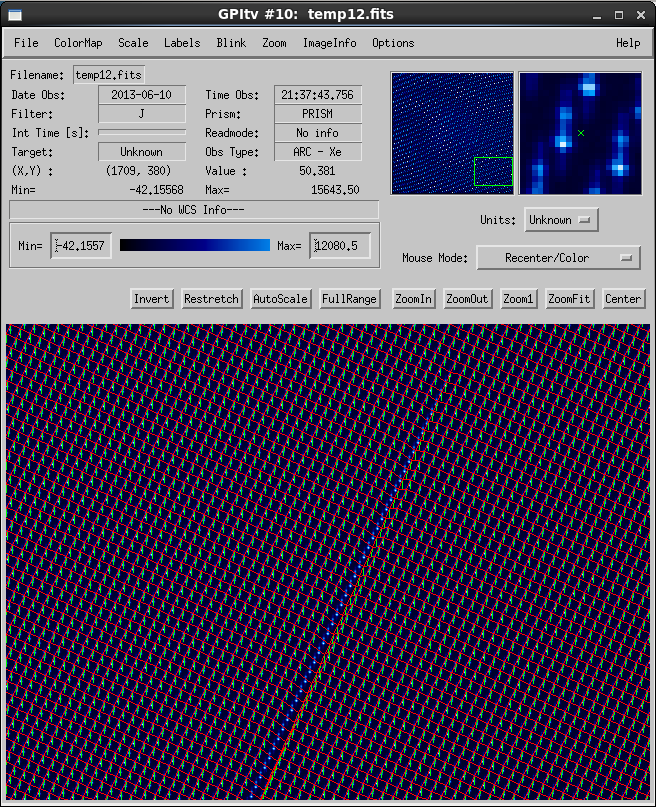Screen dimensions: 656x808
Task: Focus the Max value input field
Action: click(x=340, y=246)
